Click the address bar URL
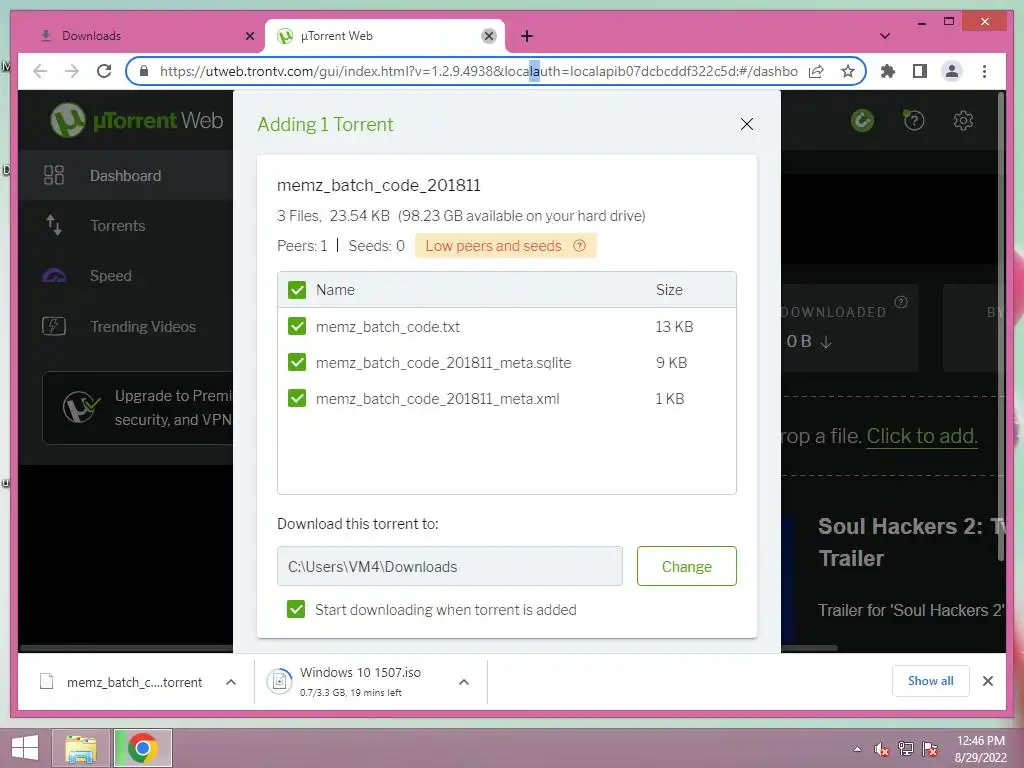 click(479, 71)
